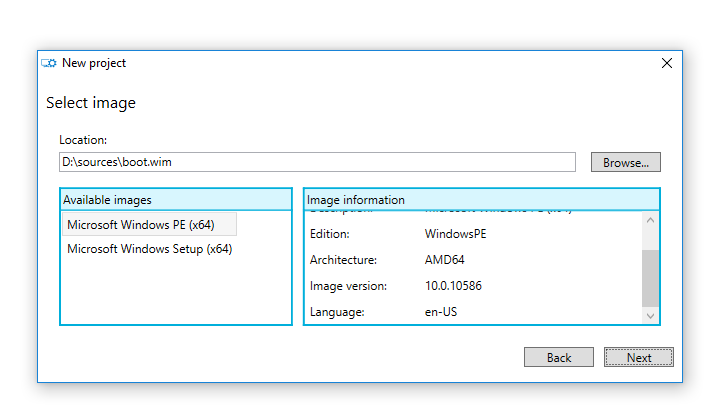
Task: Click the en-US language value
Action: click(441, 312)
